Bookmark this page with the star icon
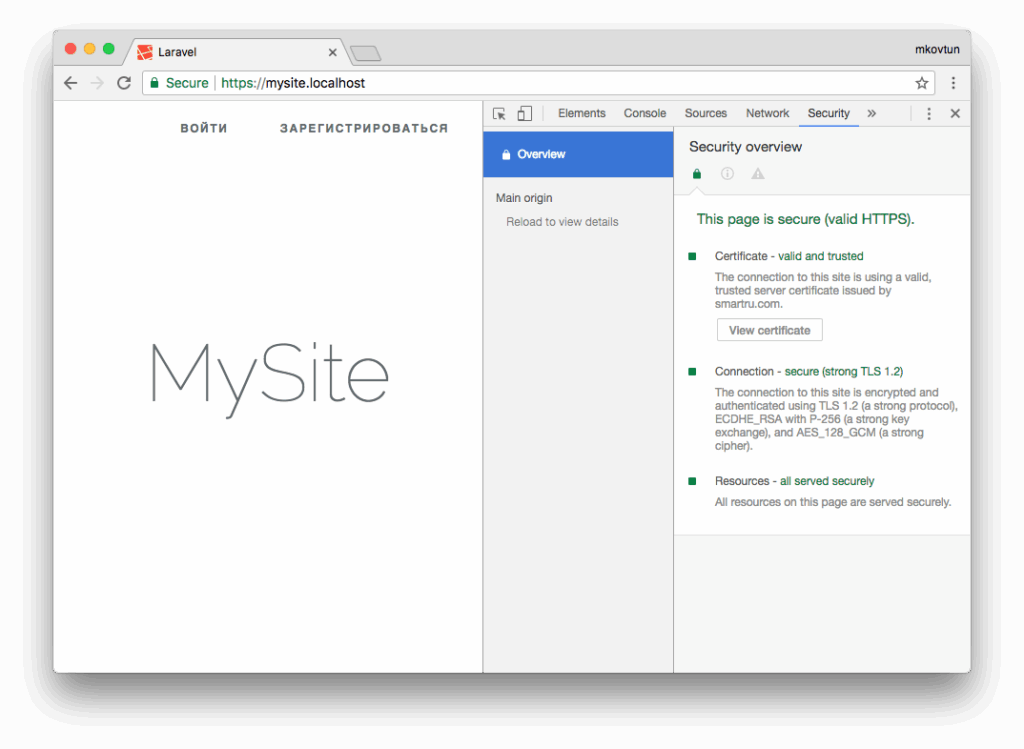Screen dimensions: 1024x749 (921, 83)
